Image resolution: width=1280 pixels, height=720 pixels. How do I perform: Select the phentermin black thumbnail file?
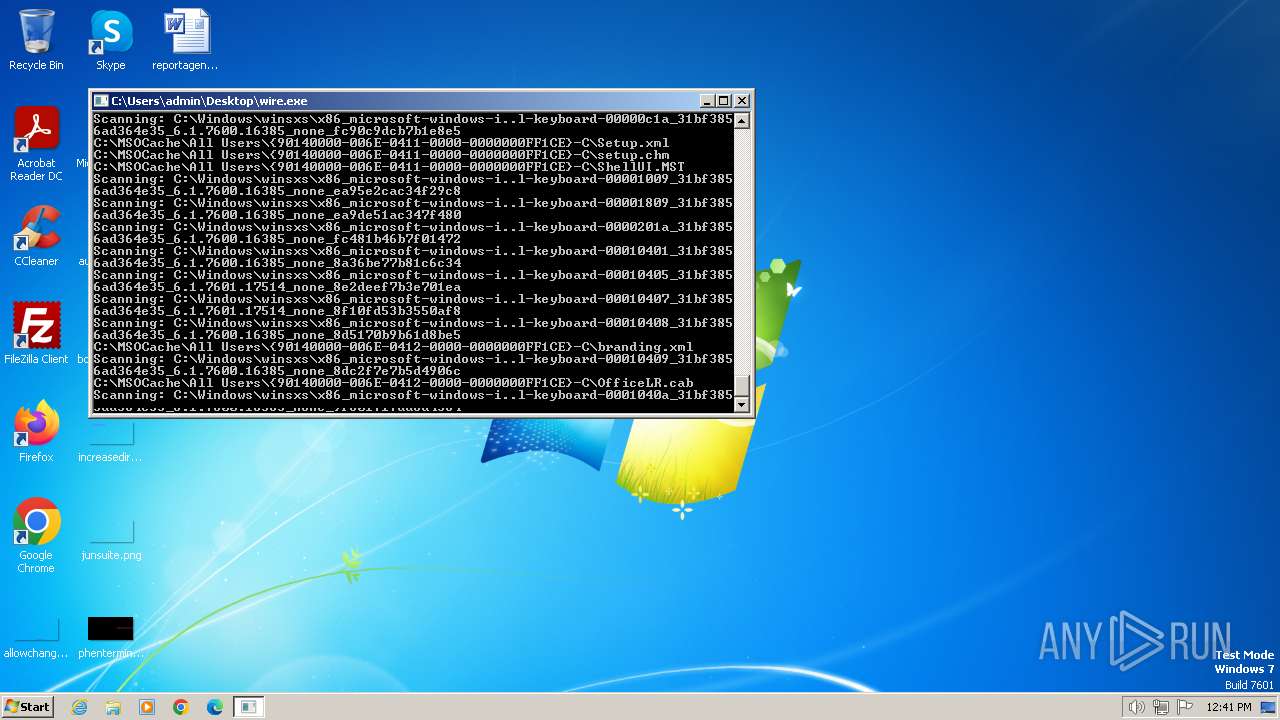(110, 638)
